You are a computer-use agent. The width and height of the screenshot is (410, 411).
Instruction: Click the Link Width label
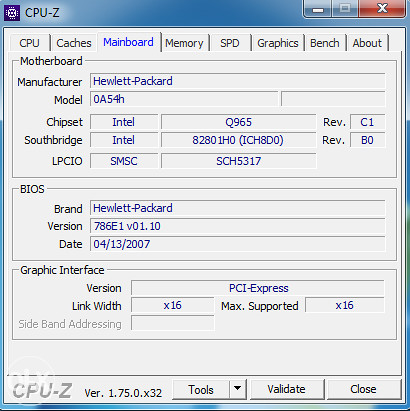click(x=97, y=306)
